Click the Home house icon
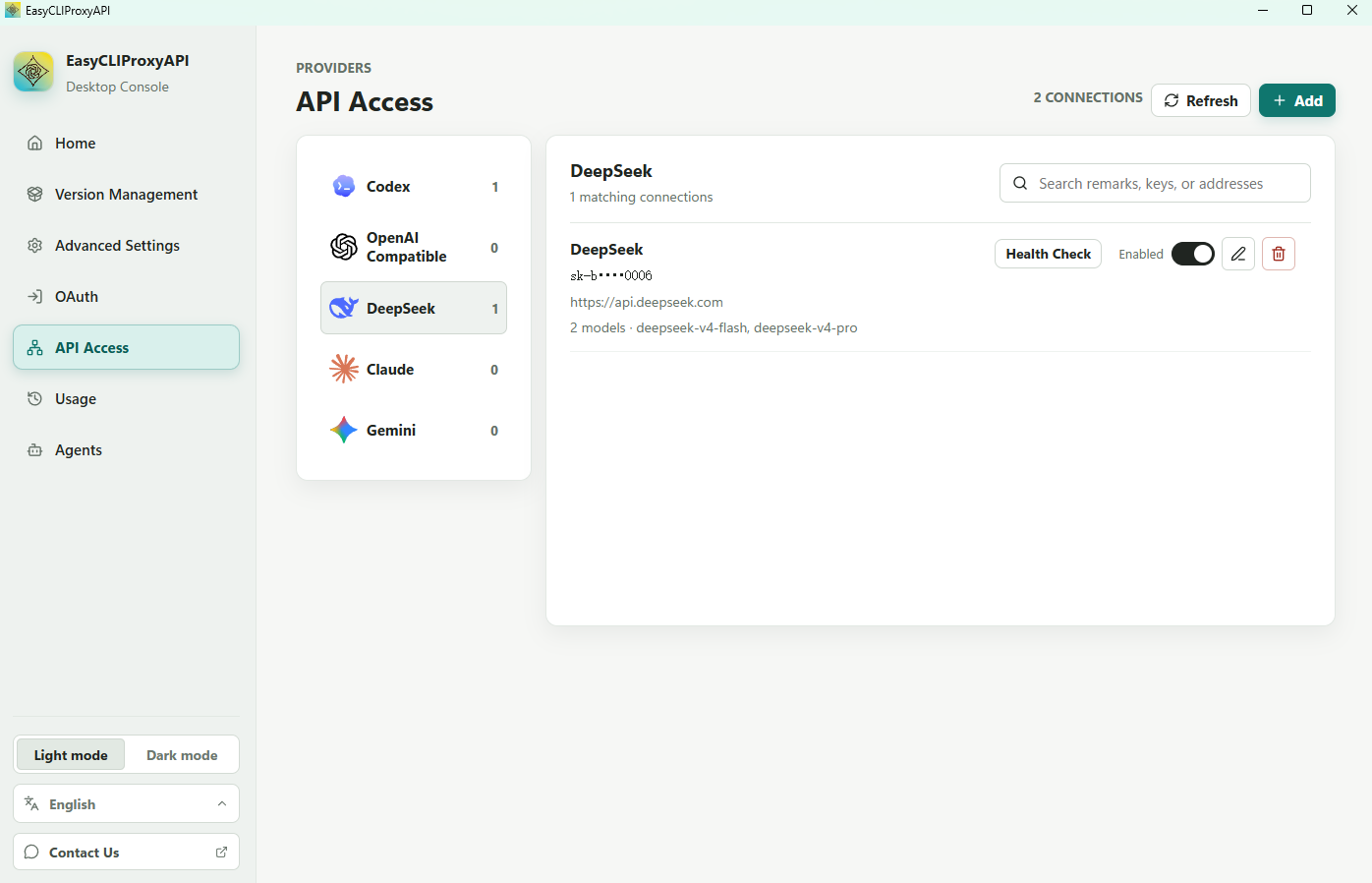Image resolution: width=1372 pixels, height=883 pixels. 35,144
